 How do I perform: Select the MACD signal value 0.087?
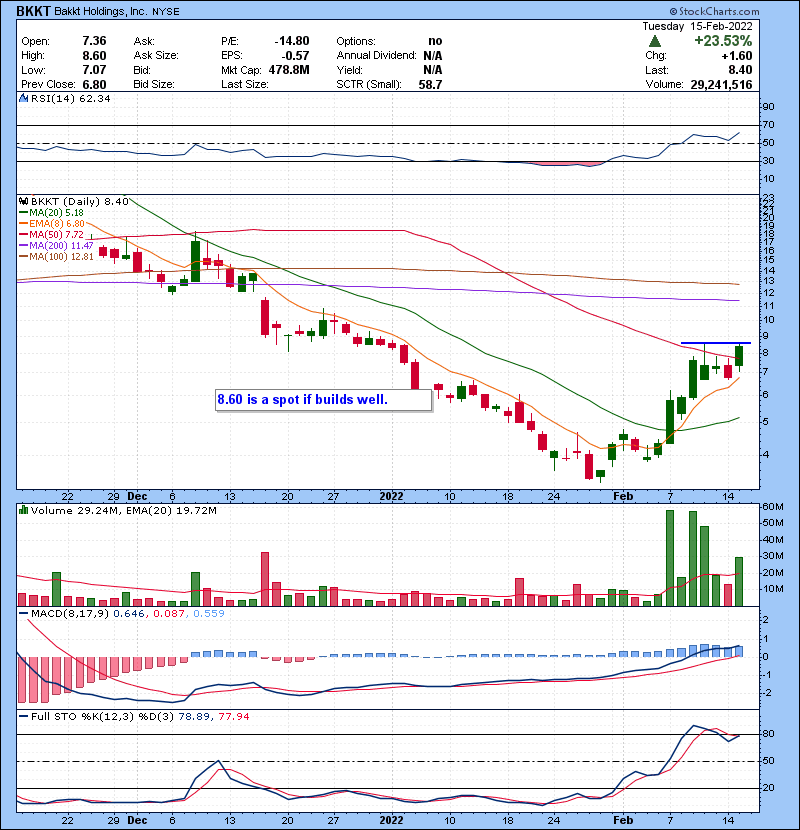coord(168,614)
